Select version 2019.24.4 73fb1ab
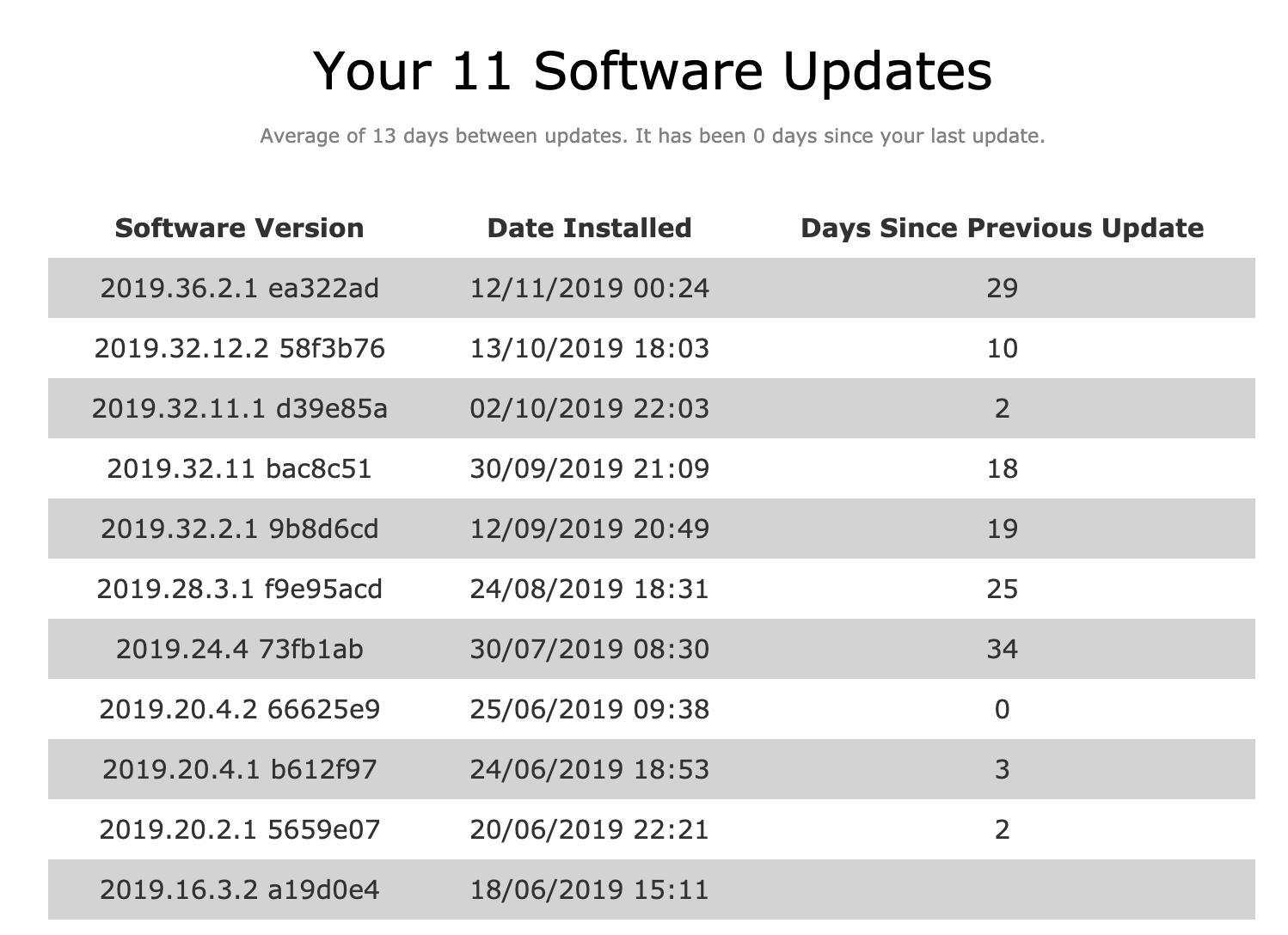The height and width of the screenshot is (935, 1288). click(239, 649)
